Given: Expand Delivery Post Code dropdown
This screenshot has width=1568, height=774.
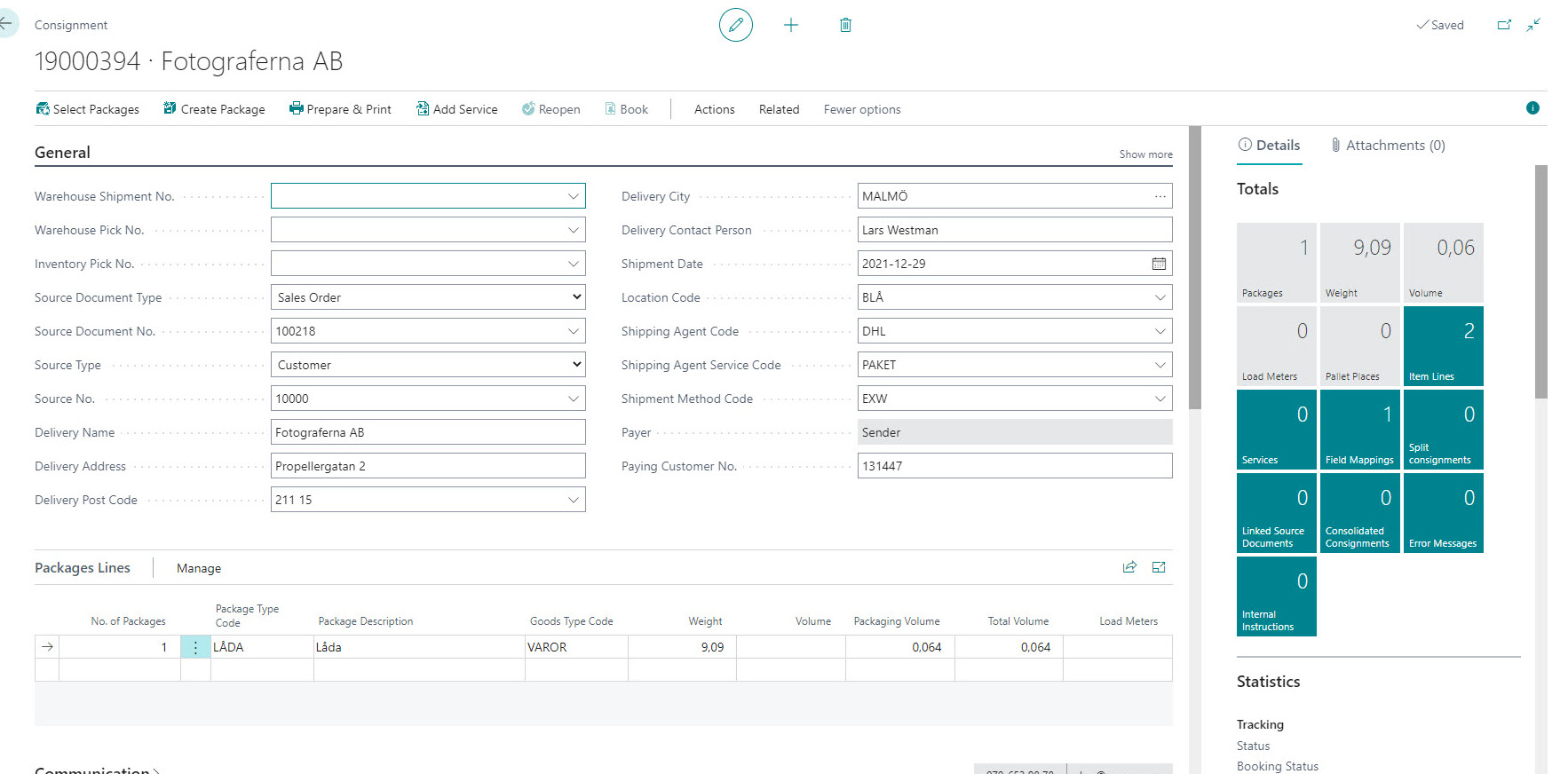Looking at the screenshot, I should (x=574, y=500).
